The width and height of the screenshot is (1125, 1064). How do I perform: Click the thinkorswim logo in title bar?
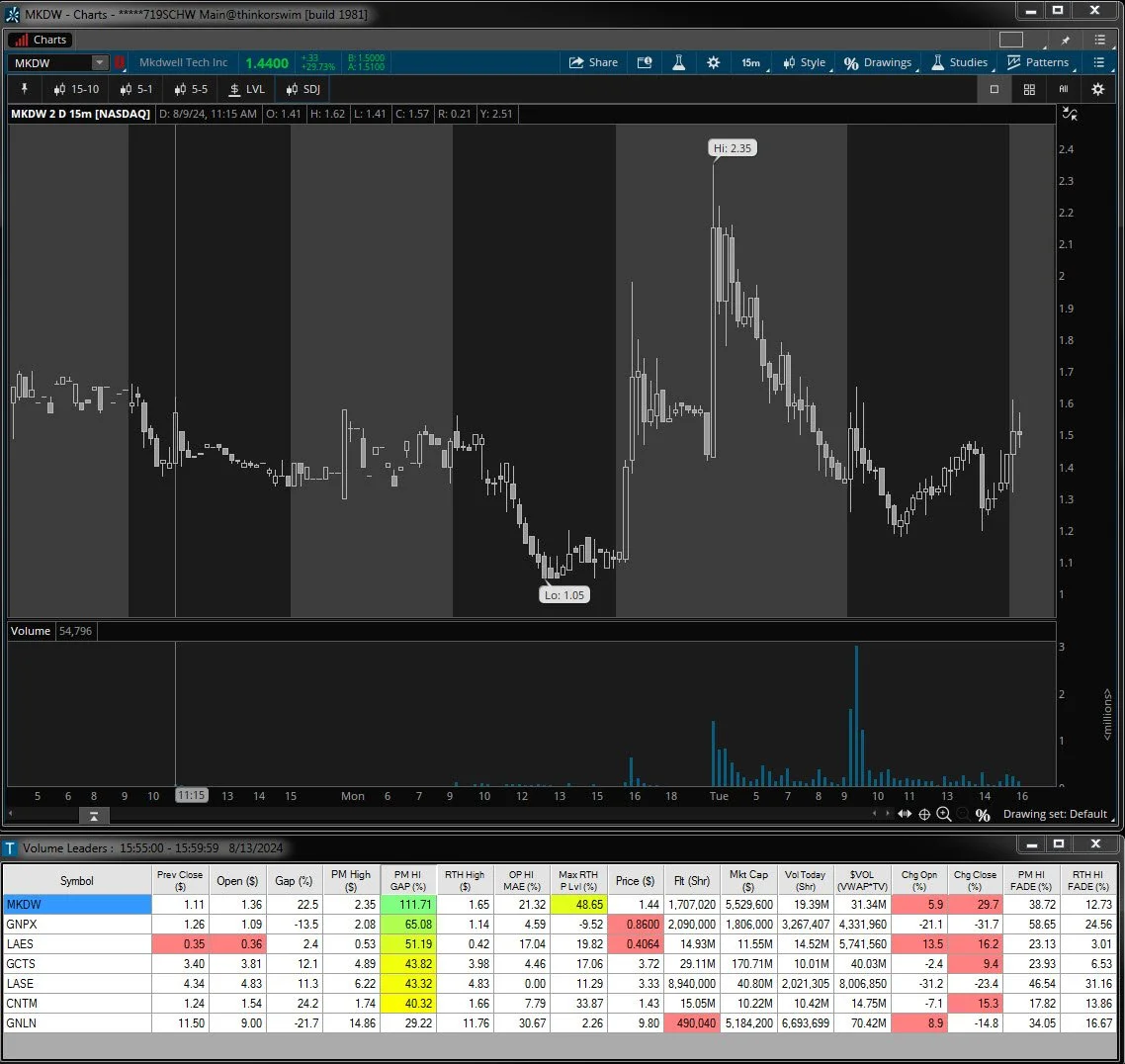[x=12, y=14]
